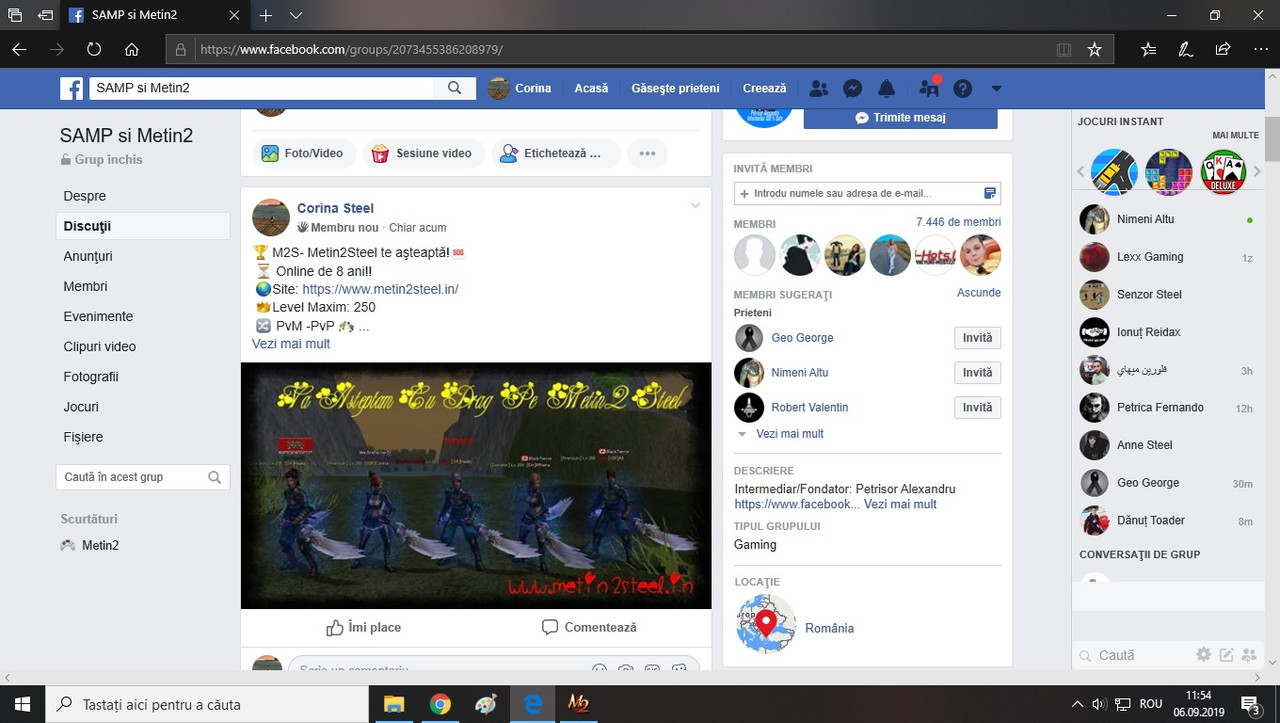This screenshot has height=723, width=1280.
Task: Open Fotografii section
Action: click(x=91, y=376)
